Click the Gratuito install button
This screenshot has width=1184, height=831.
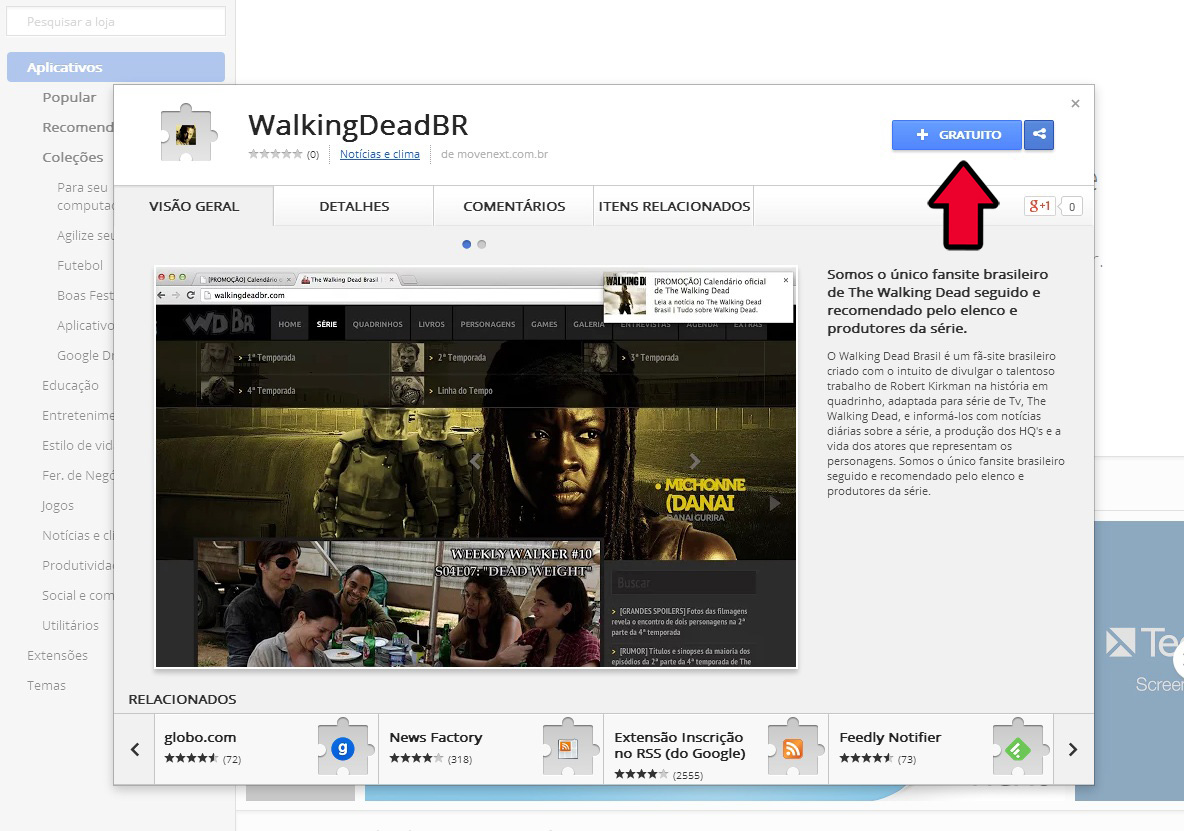957,135
